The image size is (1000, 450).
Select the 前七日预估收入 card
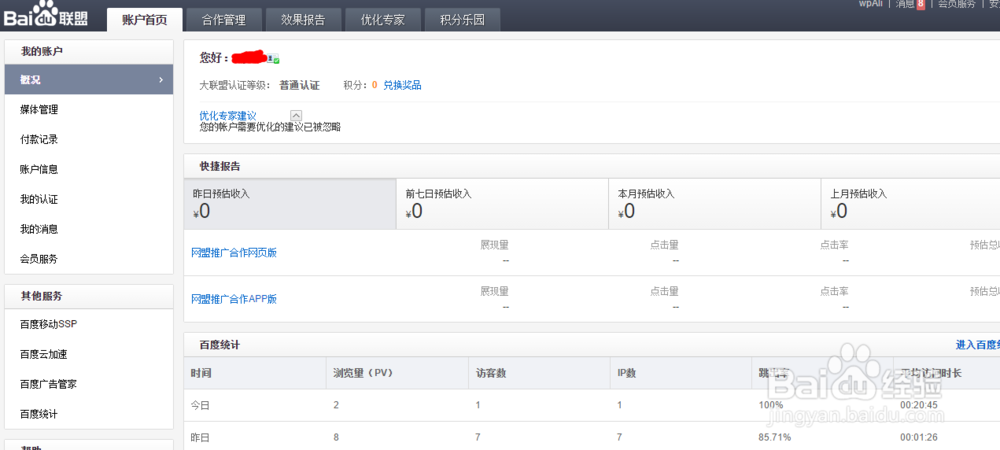pos(503,204)
